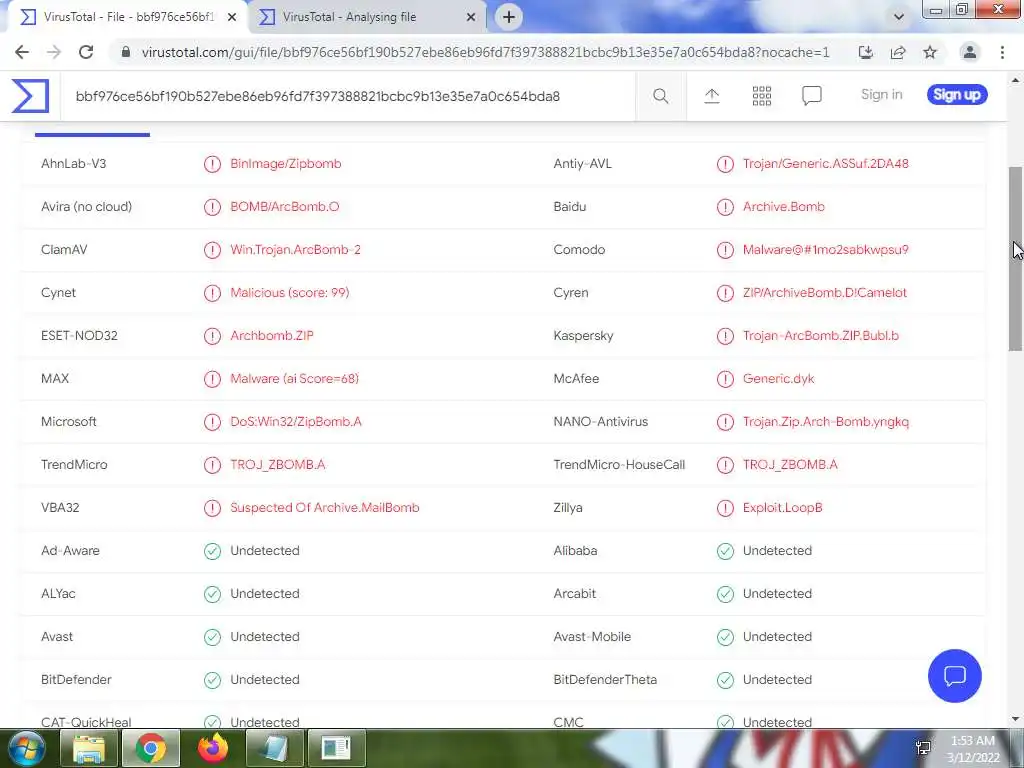Click the Ad-Aware undetected checkmark icon
Image resolution: width=1024 pixels, height=768 pixels.
pos(212,551)
